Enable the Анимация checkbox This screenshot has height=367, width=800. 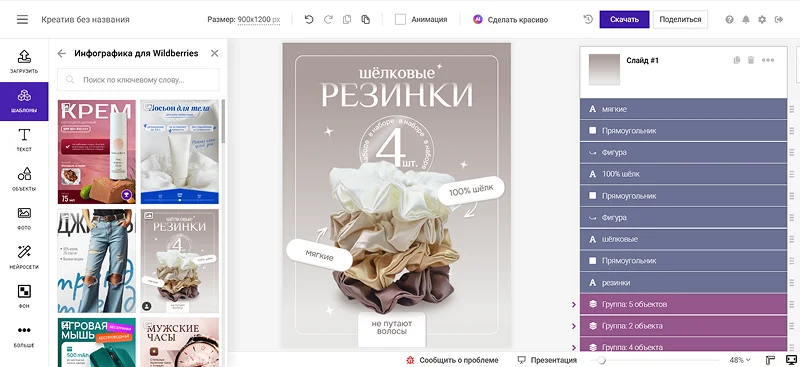pyautogui.click(x=401, y=19)
